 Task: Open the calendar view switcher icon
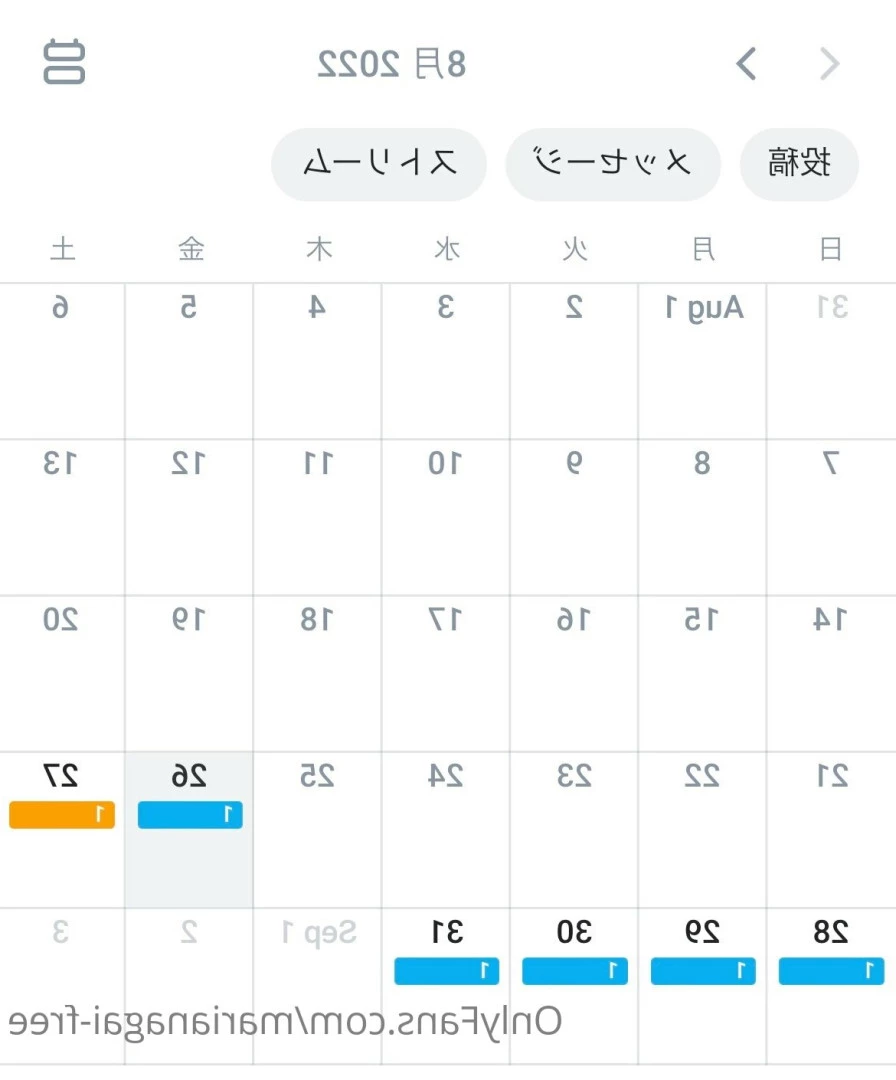point(64,62)
